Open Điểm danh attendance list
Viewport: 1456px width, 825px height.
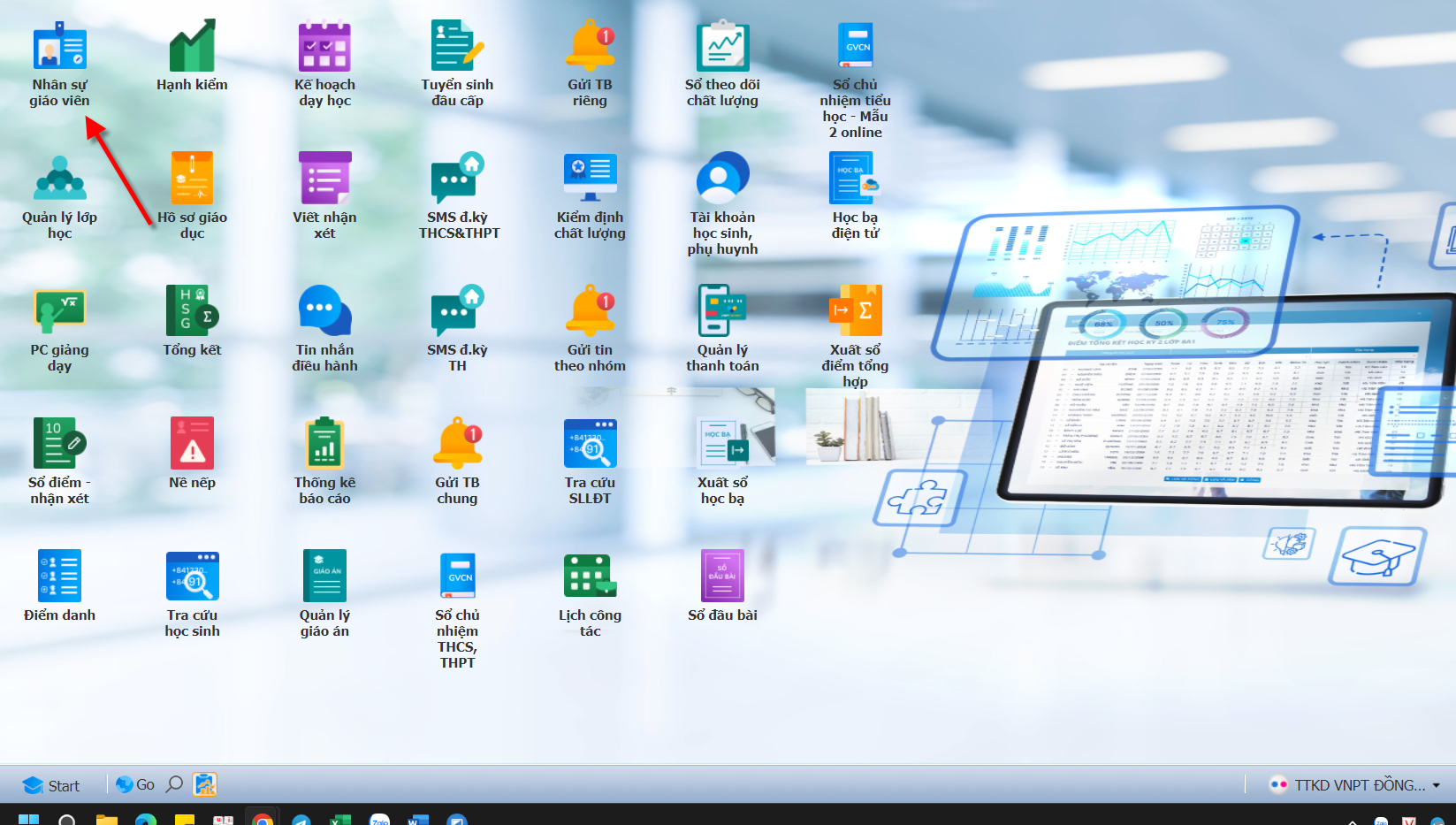coord(59,577)
